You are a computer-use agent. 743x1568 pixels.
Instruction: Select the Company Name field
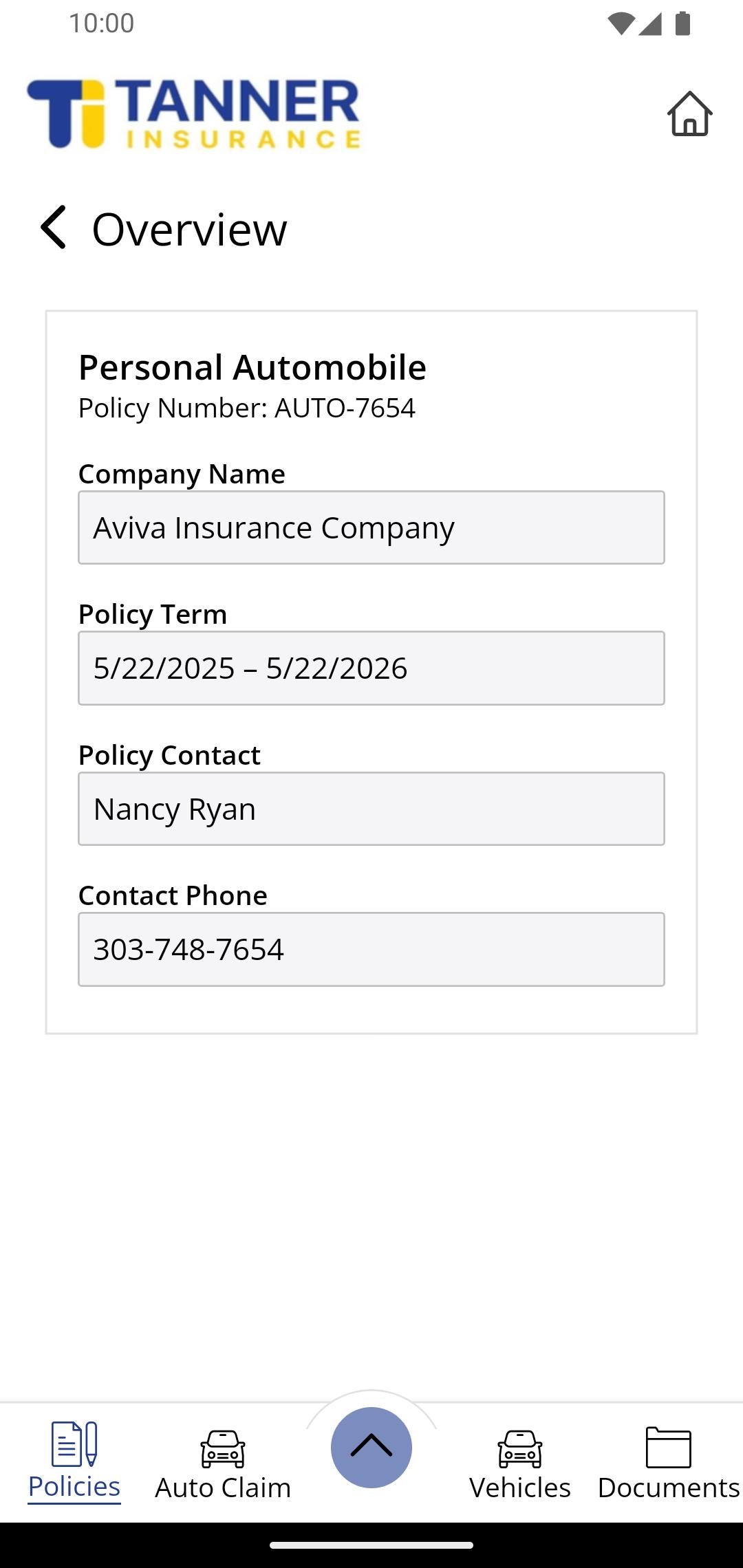tap(371, 527)
